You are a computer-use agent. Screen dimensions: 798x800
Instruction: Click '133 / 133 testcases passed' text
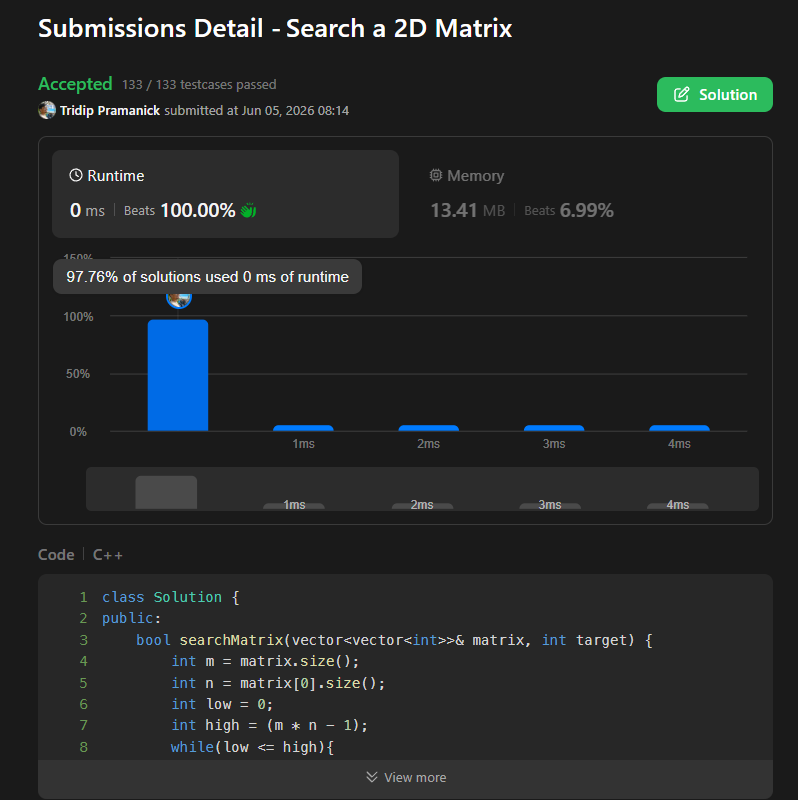pos(200,85)
